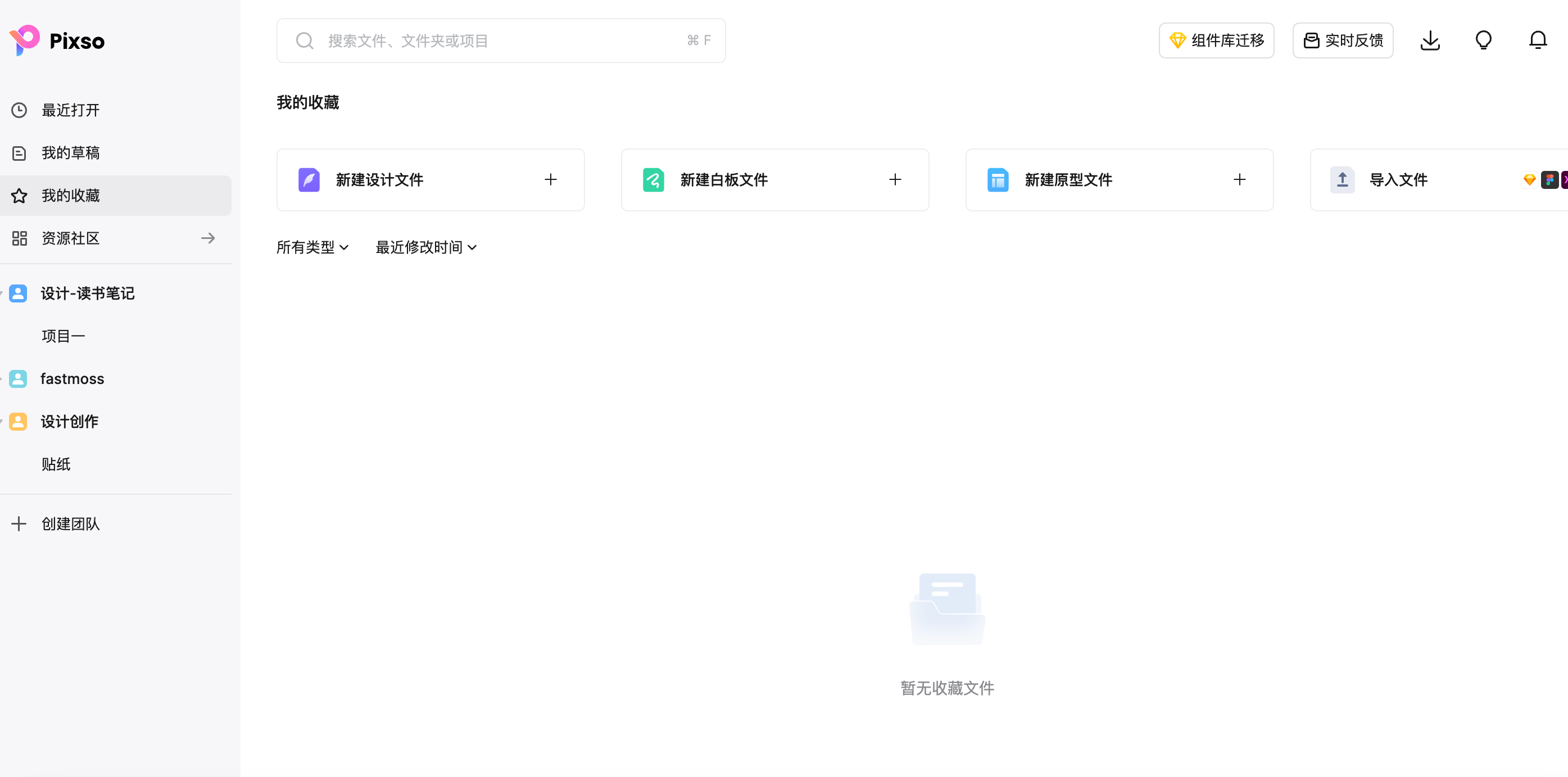
Task: Click the 资源社区 arrow icon
Action: (208, 238)
